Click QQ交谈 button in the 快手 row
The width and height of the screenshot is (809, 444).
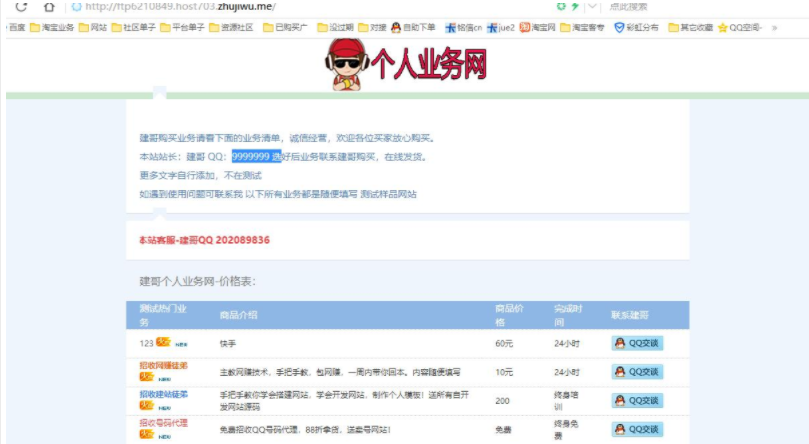(637, 343)
